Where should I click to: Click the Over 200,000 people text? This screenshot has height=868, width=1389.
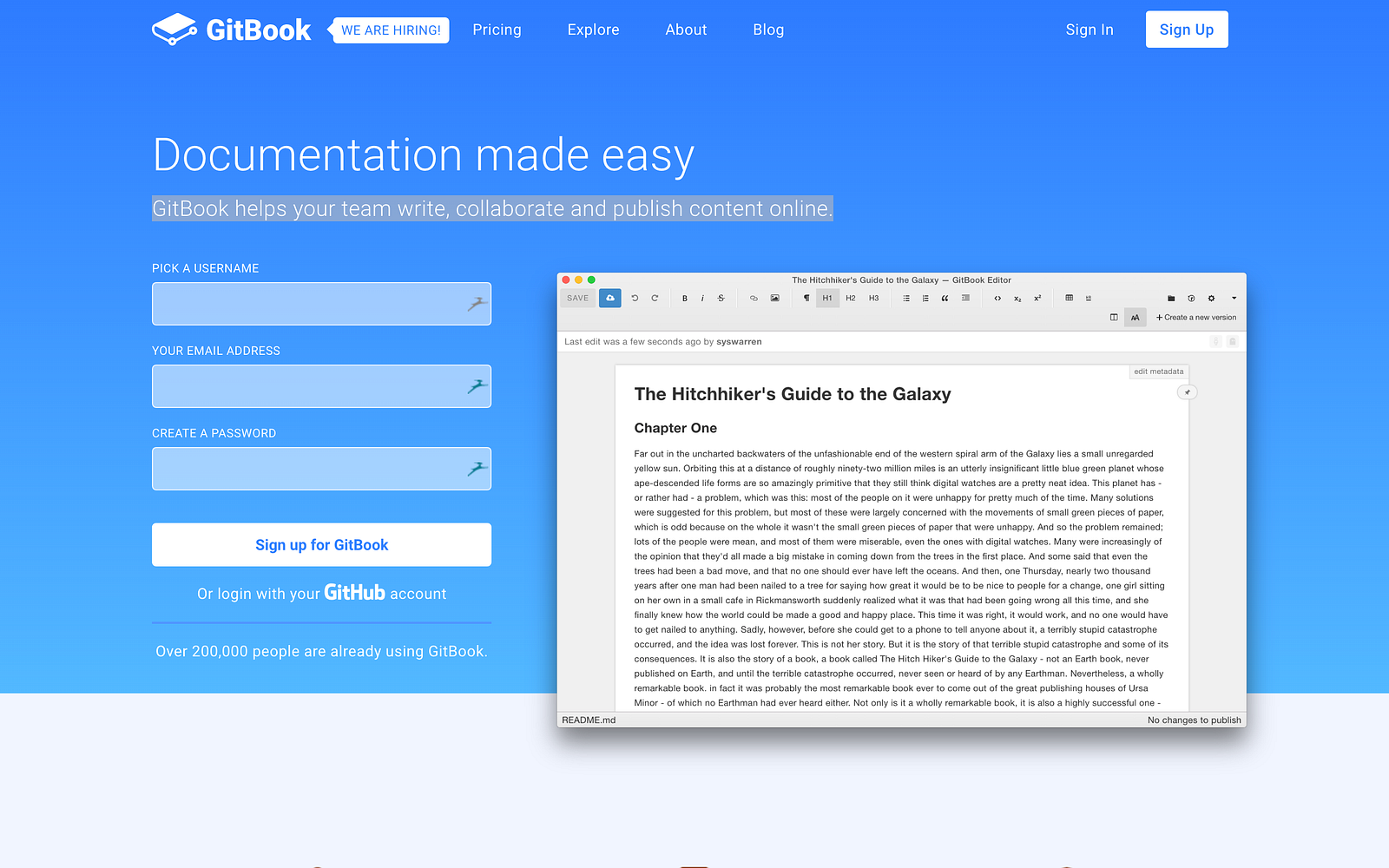point(322,651)
